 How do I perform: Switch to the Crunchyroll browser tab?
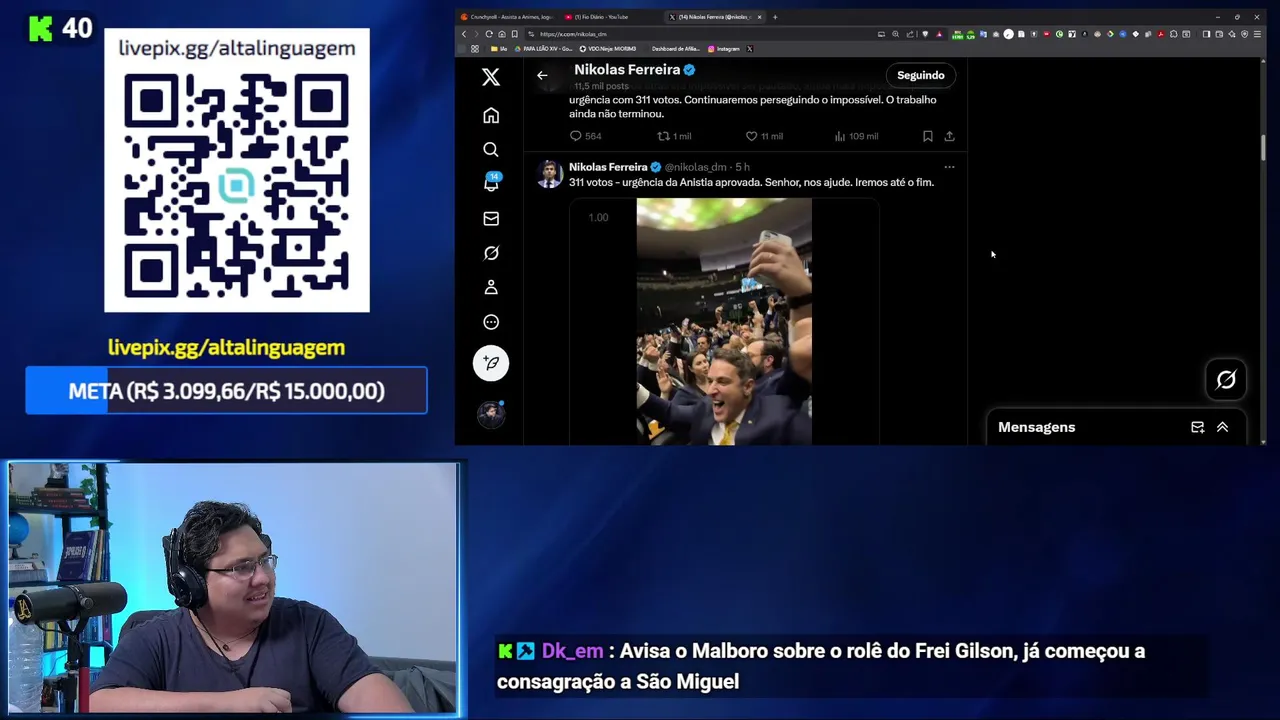click(507, 17)
